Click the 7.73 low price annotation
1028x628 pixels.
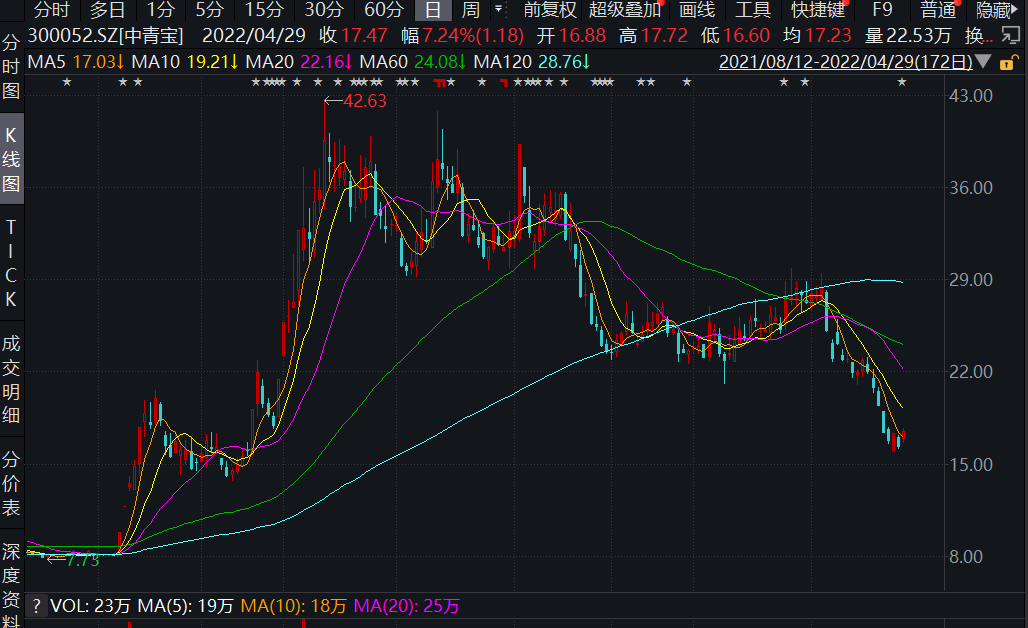click(83, 560)
